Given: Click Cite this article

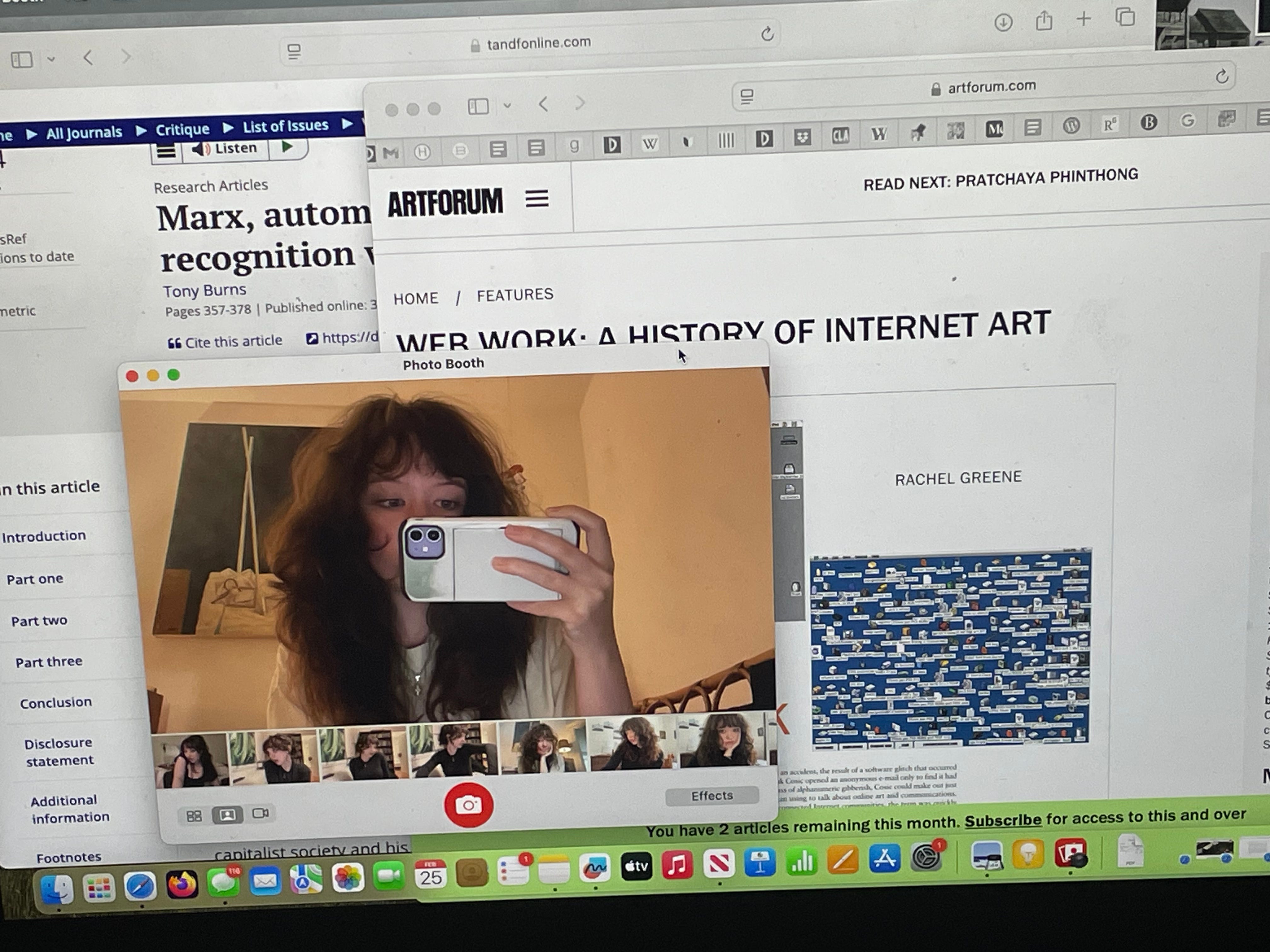Looking at the screenshot, I should pyautogui.click(x=225, y=342).
